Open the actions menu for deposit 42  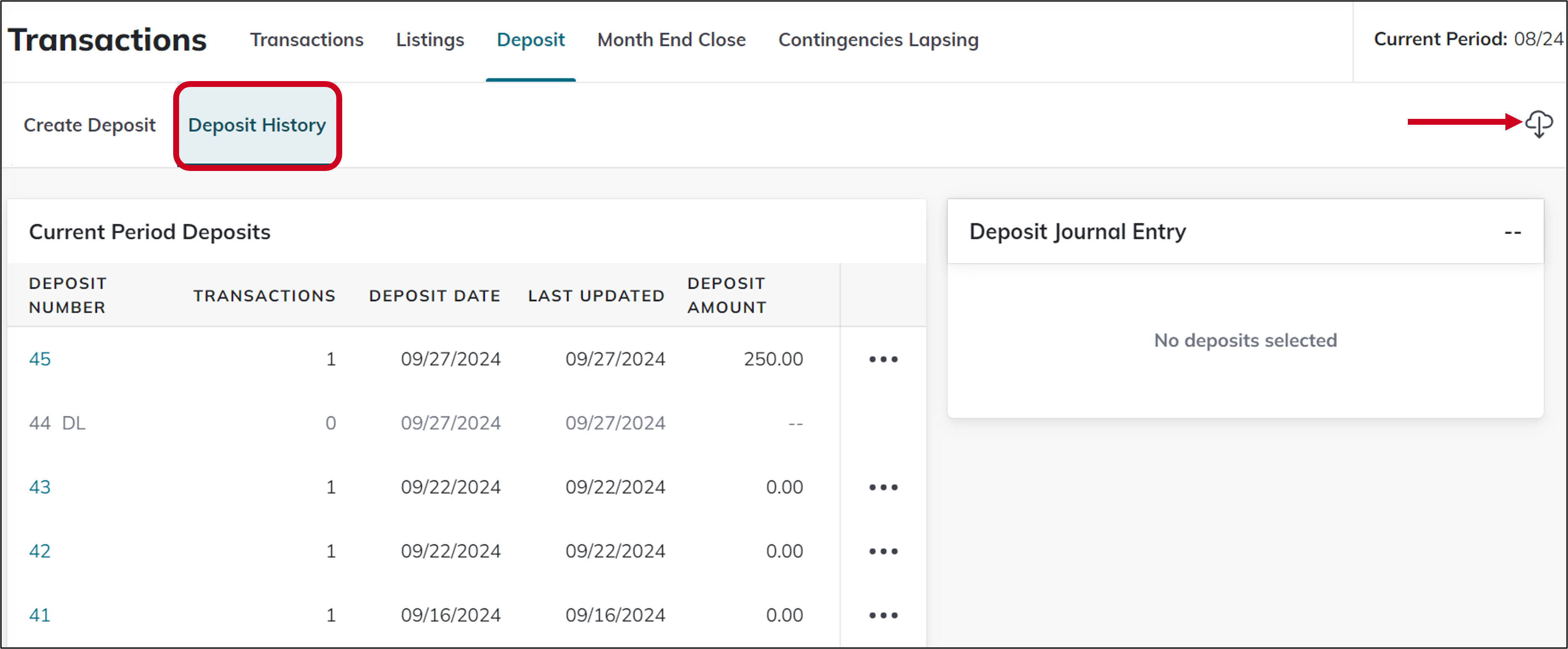[883, 550]
